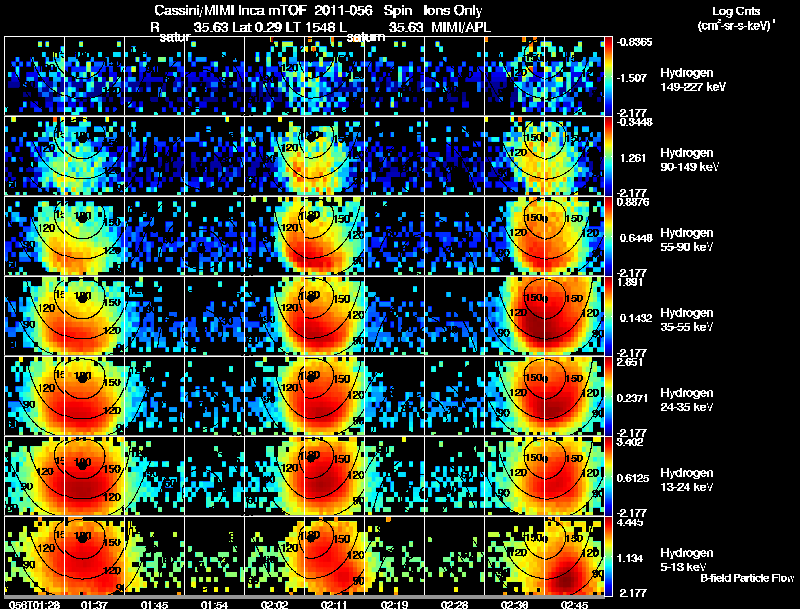
Task: Click the Hydrogen 90-149 keV color bar
Action: 608,156
